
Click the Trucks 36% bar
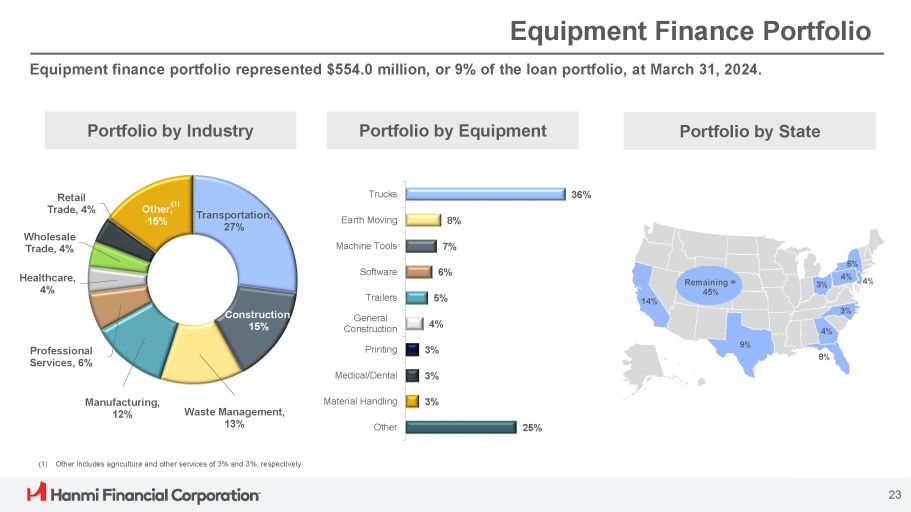pos(485,195)
